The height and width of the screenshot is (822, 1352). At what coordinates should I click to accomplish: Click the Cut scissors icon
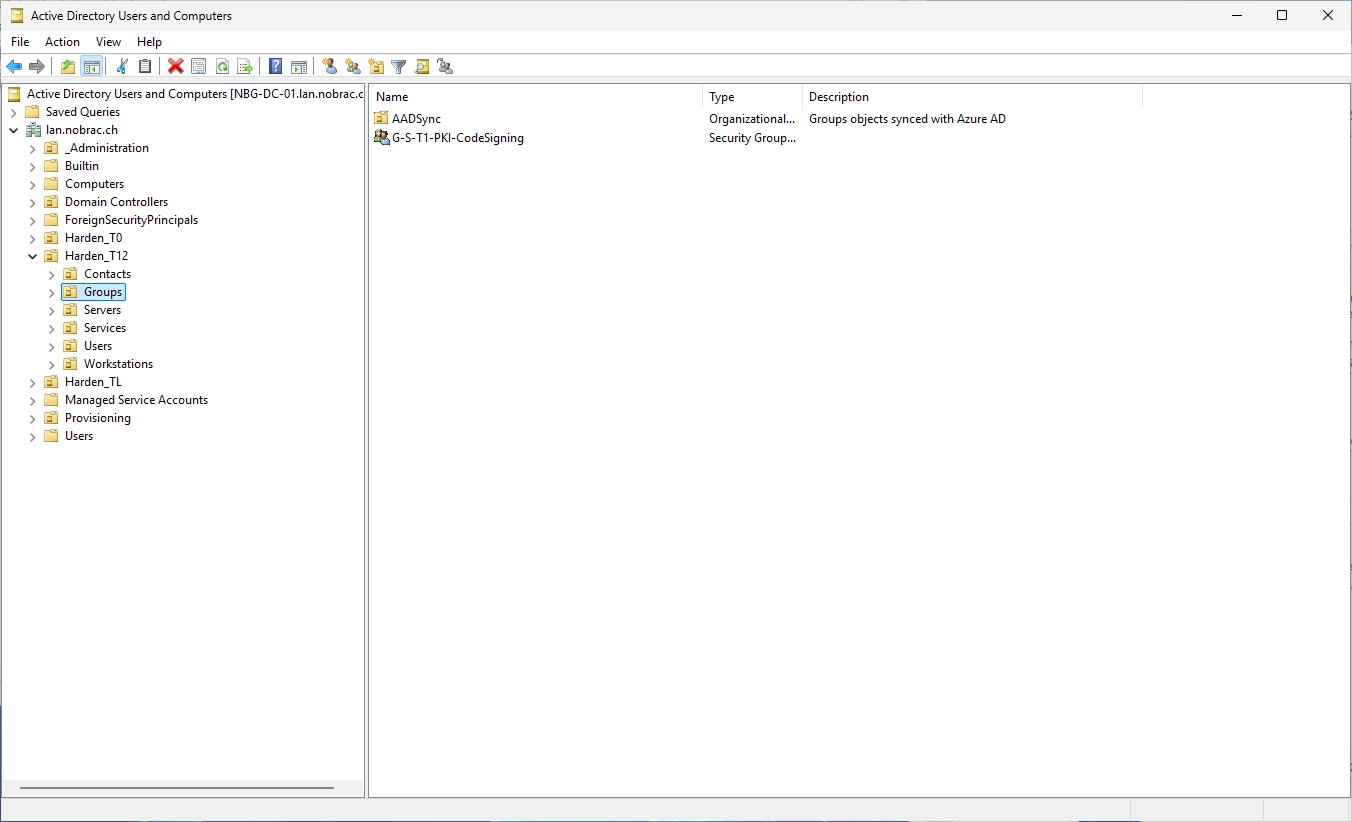(x=122, y=67)
